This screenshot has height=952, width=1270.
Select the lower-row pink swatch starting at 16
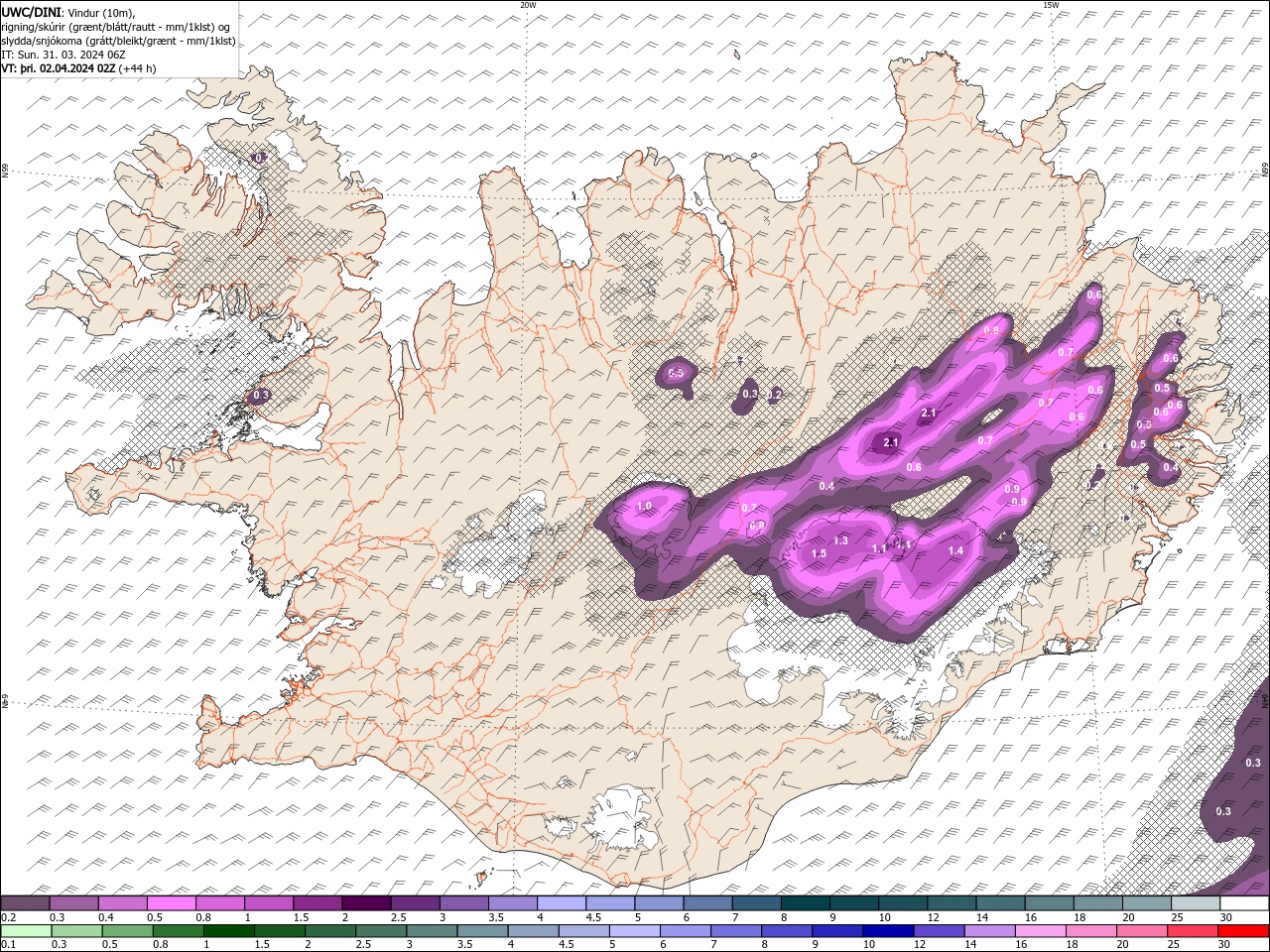pyautogui.click(x=1041, y=931)
